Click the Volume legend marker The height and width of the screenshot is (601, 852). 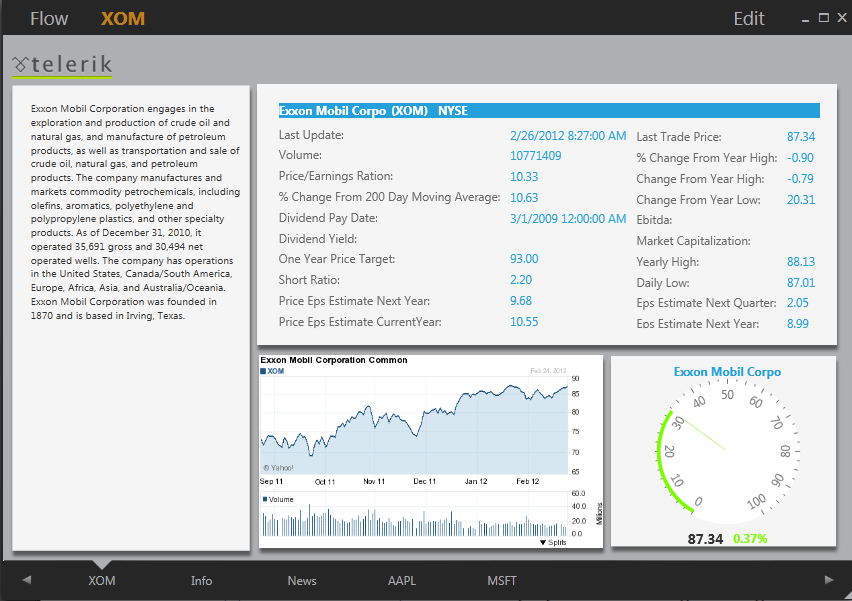[x=265, y=499]
